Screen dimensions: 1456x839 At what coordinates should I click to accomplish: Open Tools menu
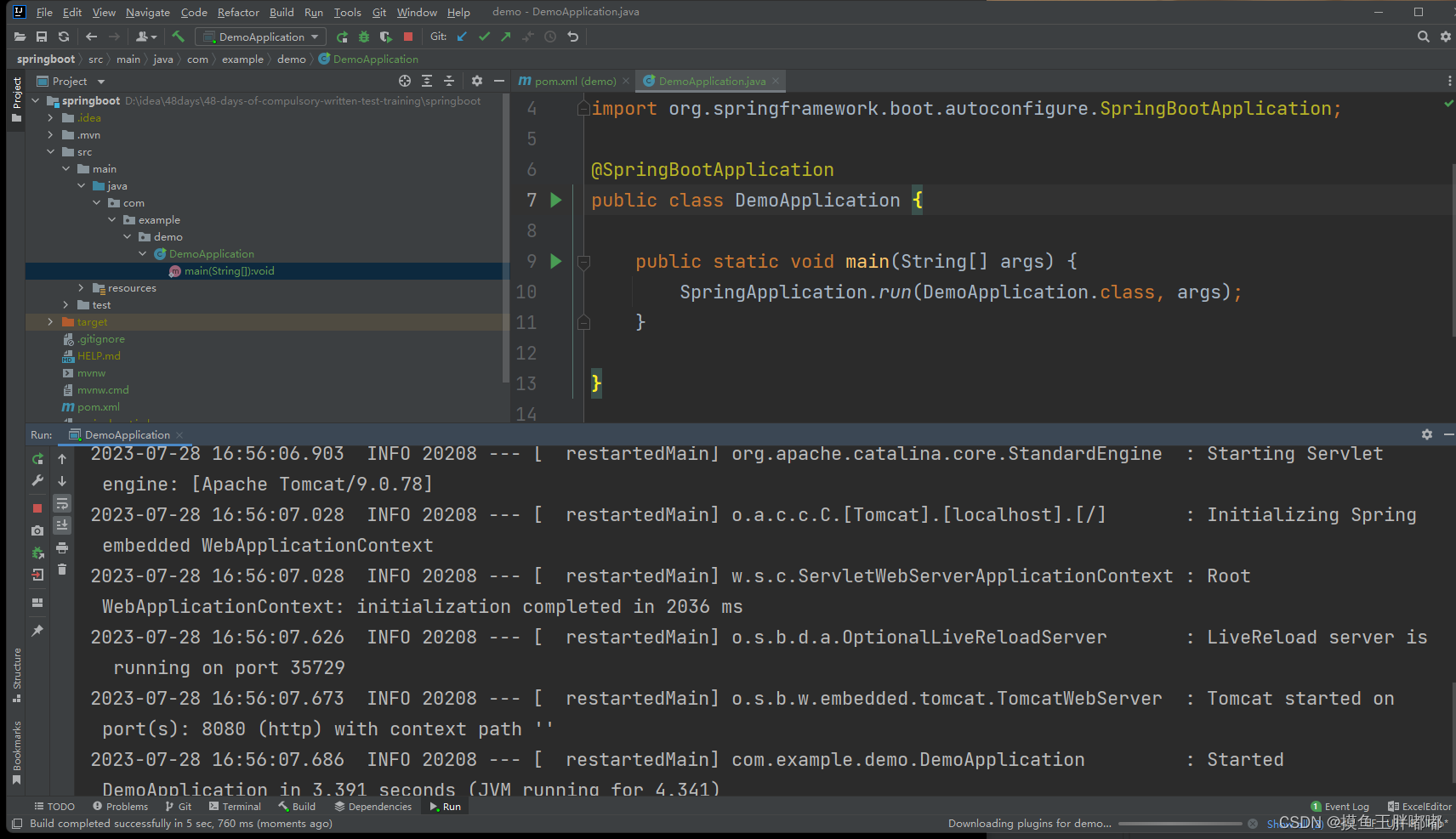click(x=347, y=12)
